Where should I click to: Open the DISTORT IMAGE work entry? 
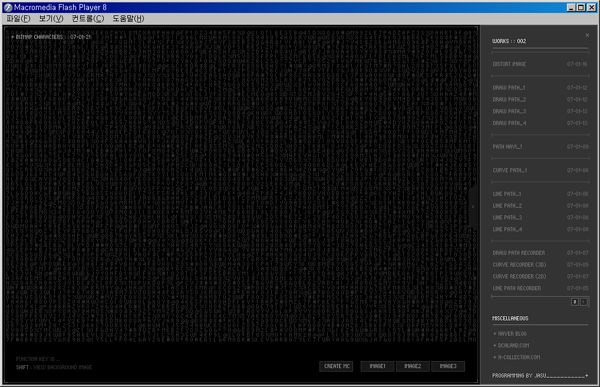point(540,64)
